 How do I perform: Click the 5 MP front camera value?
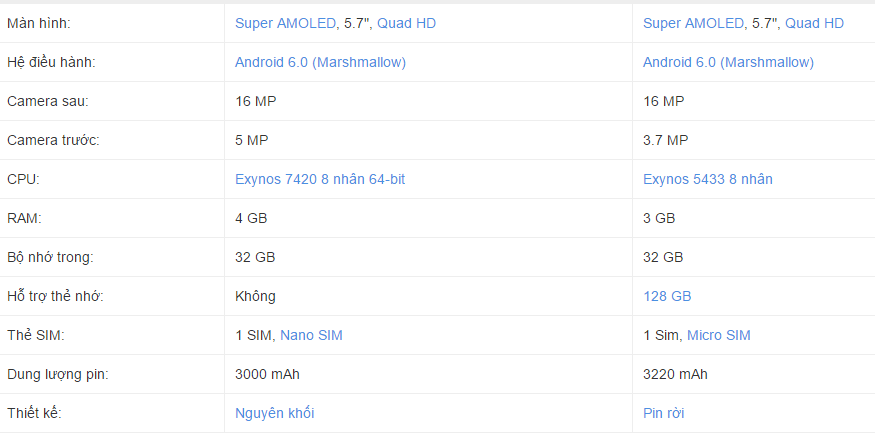[x=251, y=140]
